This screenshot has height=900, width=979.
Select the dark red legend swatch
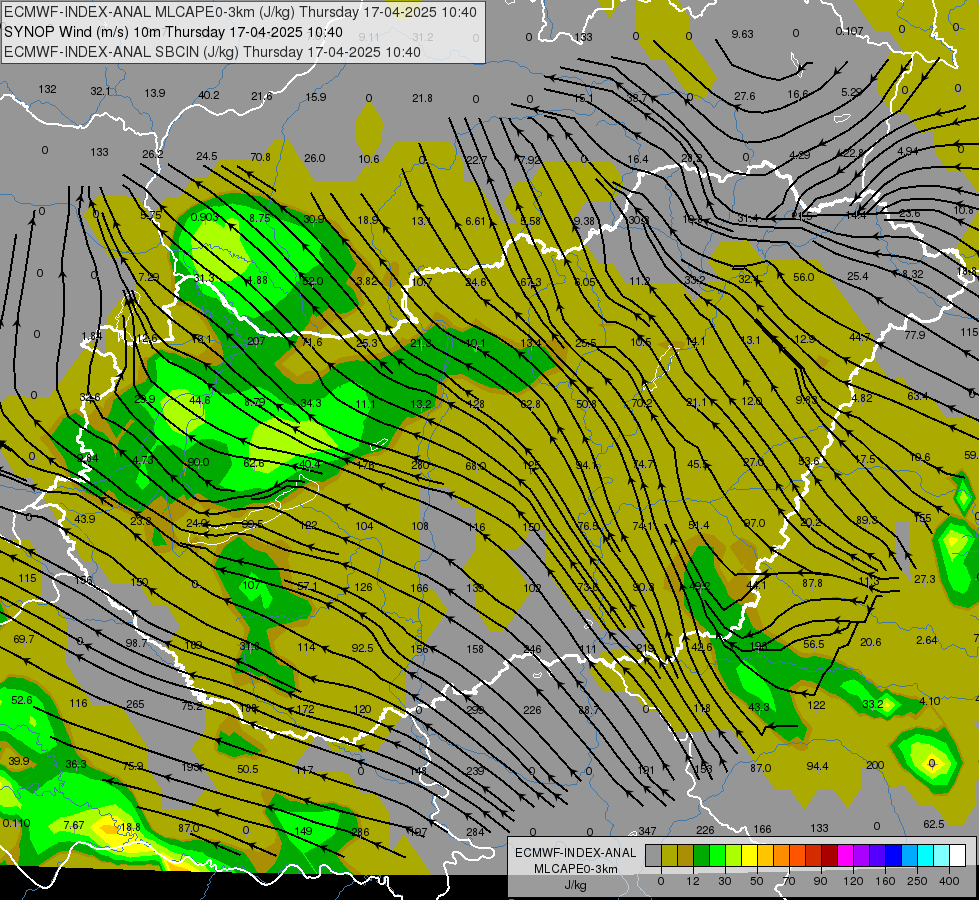pos(829,855)
